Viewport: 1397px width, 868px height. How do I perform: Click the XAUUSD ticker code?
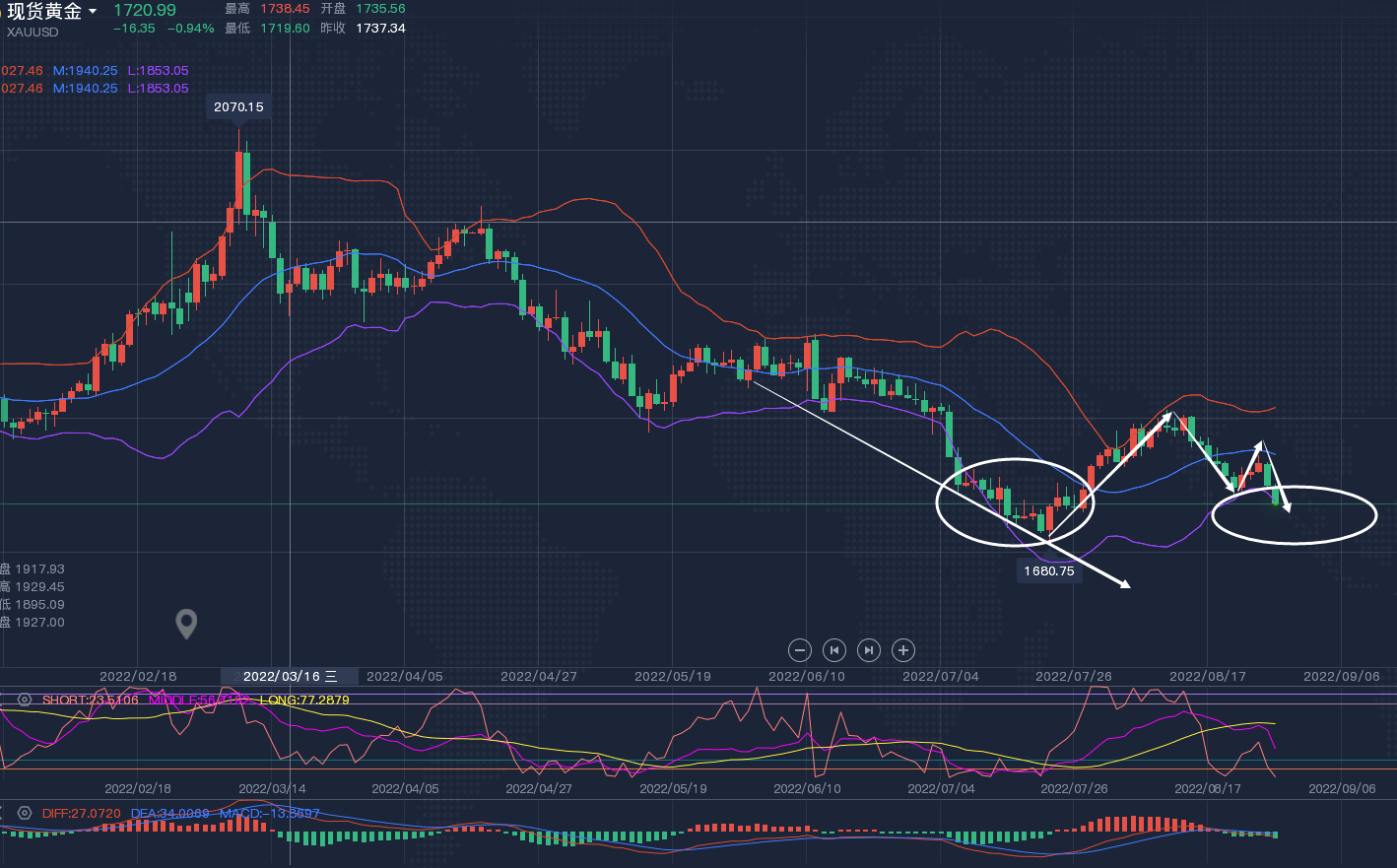click(x=33, y=32)
